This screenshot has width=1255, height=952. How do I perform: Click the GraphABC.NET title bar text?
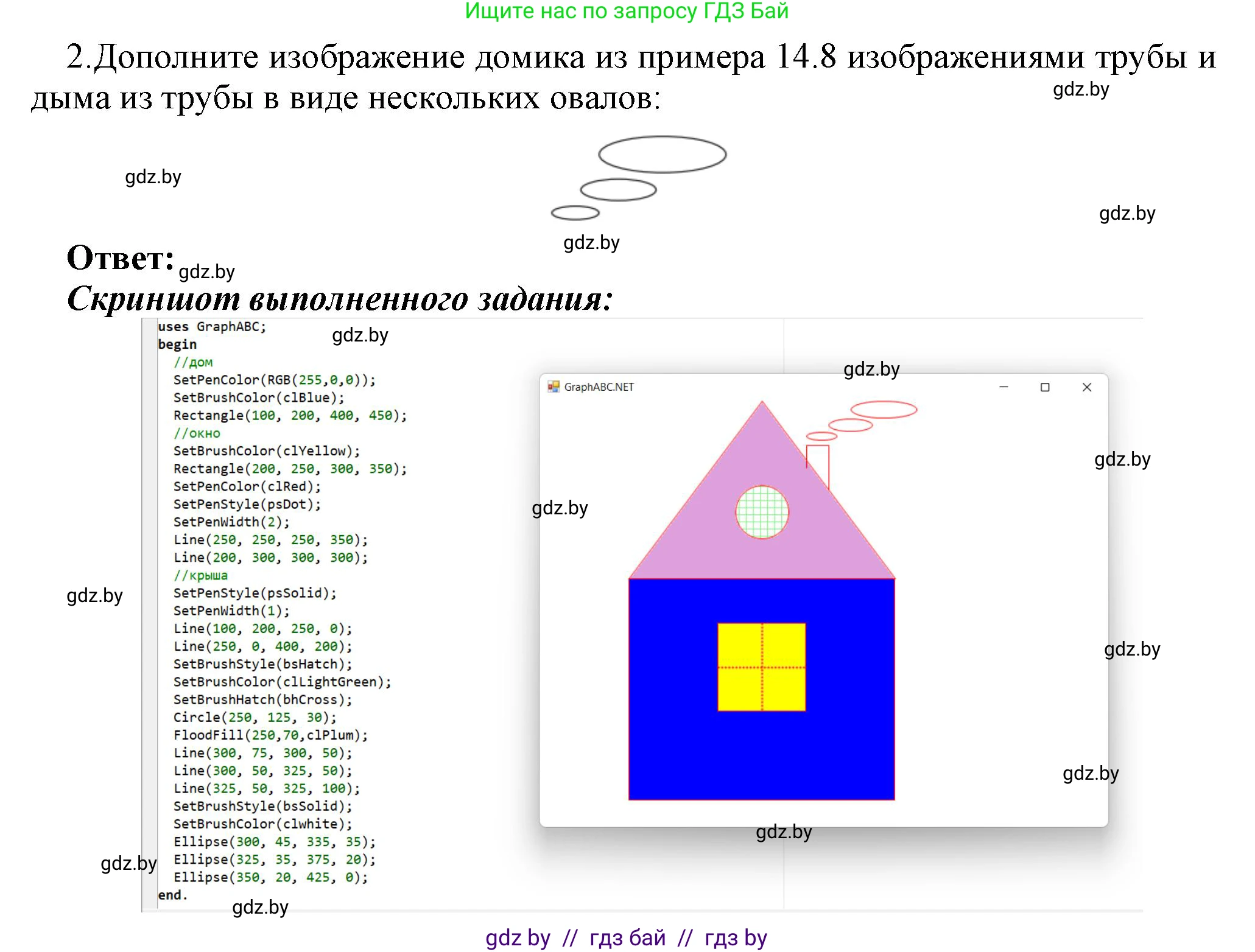point(599,387)
